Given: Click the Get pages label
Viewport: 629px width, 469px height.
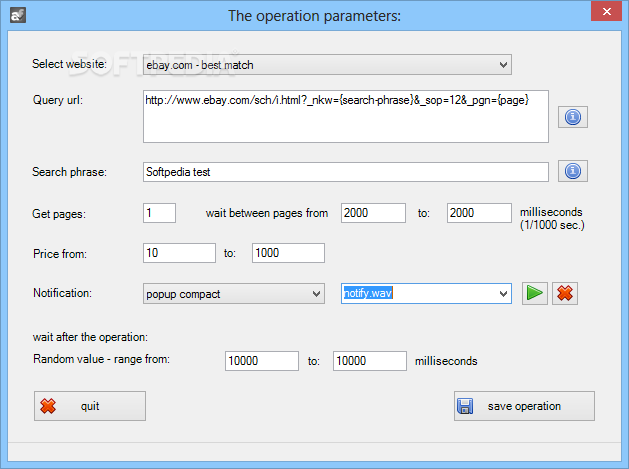Looking at the screenshot, I should click(59, 214).
